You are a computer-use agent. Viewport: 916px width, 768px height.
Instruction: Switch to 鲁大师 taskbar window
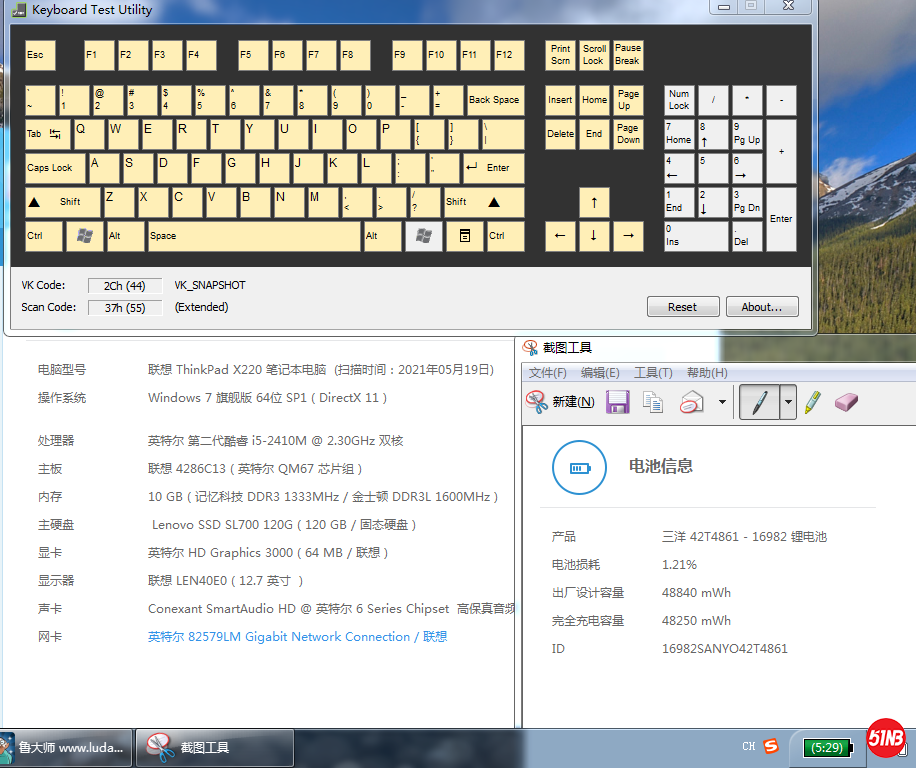click(x=66, y=747)
